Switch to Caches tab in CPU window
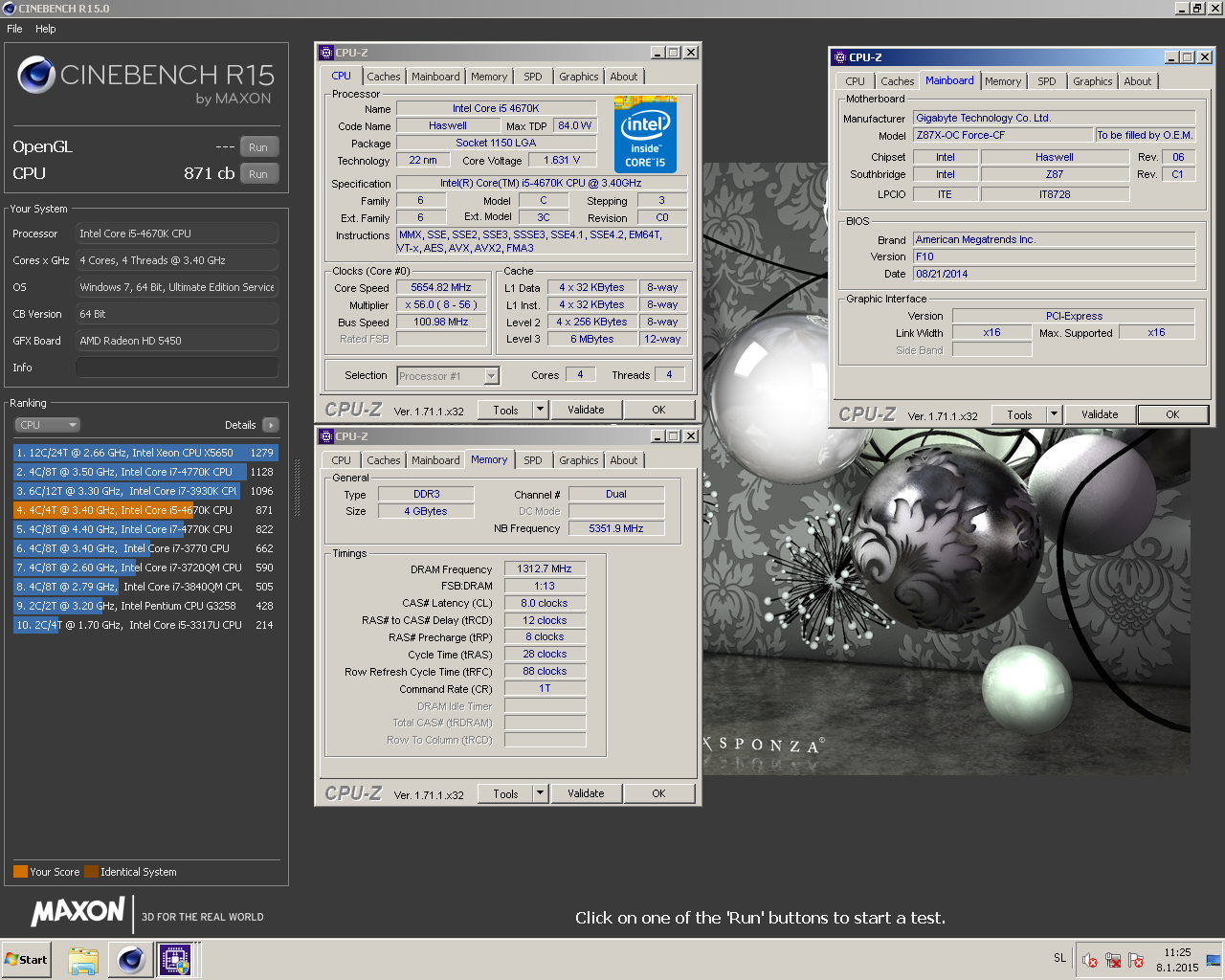1225x980 pixels. [x=384, y=77]
